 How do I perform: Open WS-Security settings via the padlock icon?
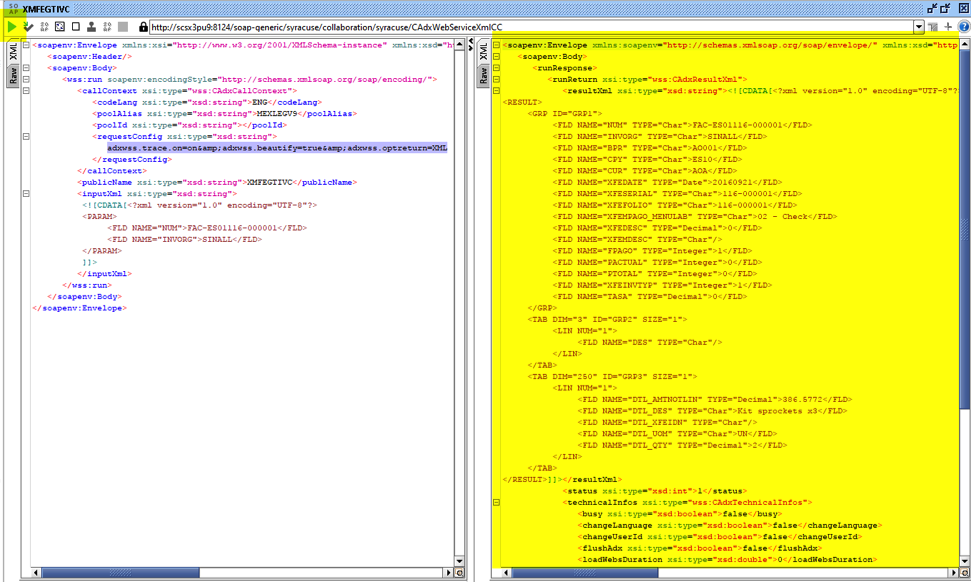coord(143,27)
